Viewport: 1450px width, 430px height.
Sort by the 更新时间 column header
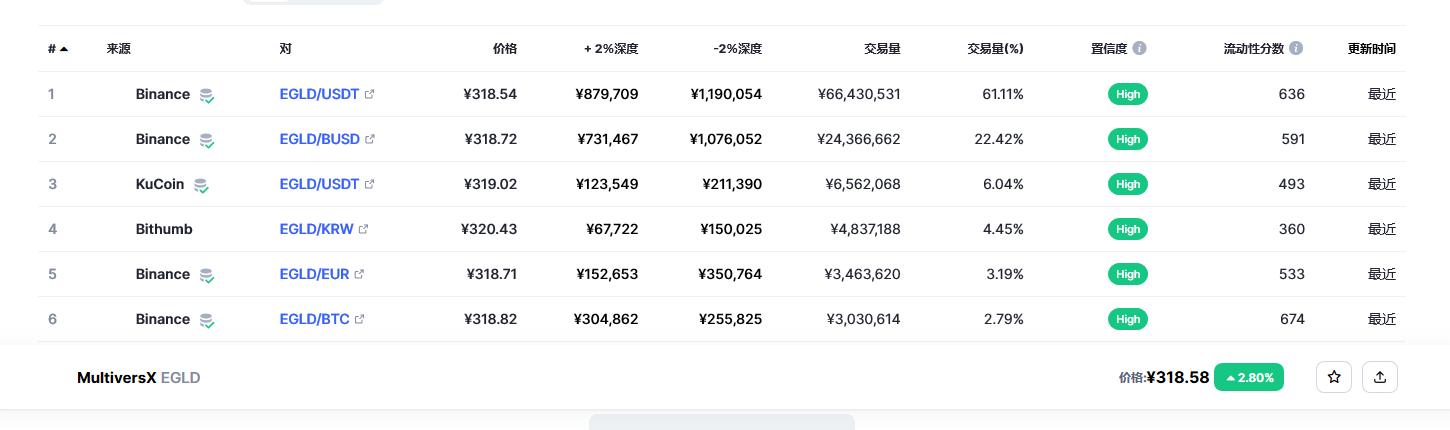tap(1372, 48)
